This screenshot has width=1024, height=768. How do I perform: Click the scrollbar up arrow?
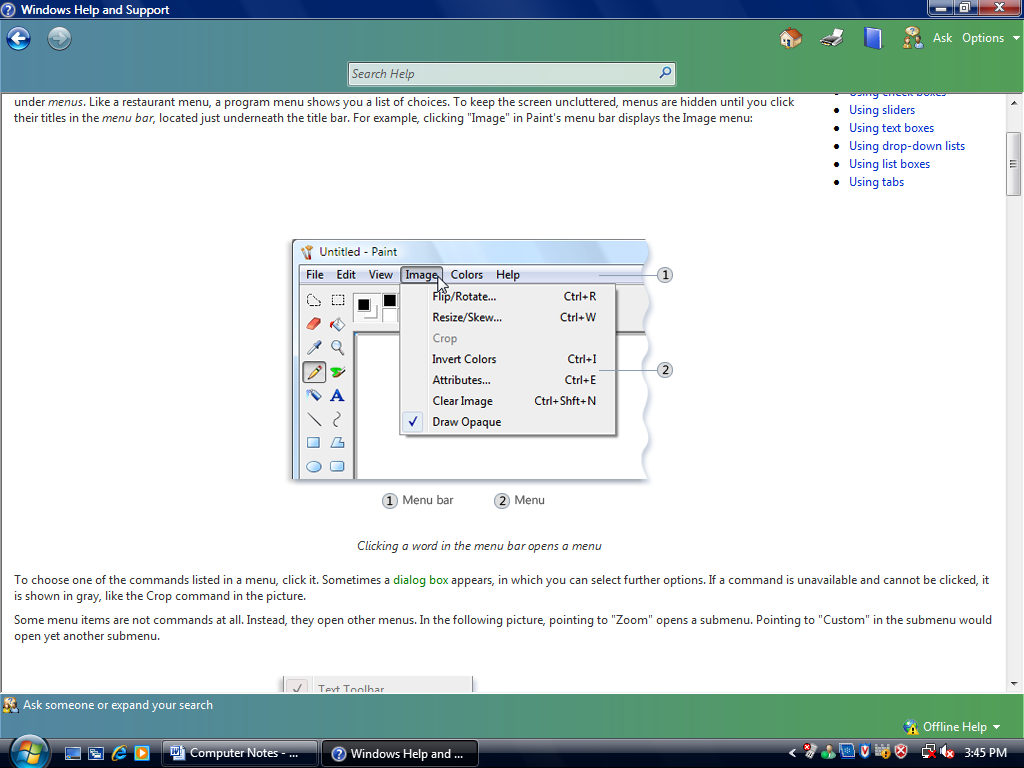pos(1014,103)
